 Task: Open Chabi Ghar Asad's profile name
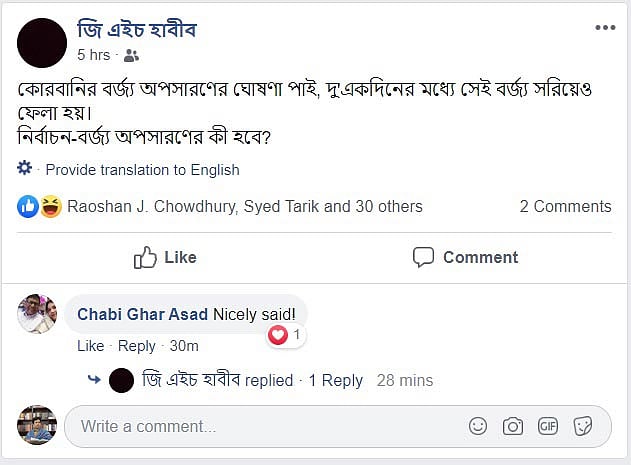coord(143,314)
